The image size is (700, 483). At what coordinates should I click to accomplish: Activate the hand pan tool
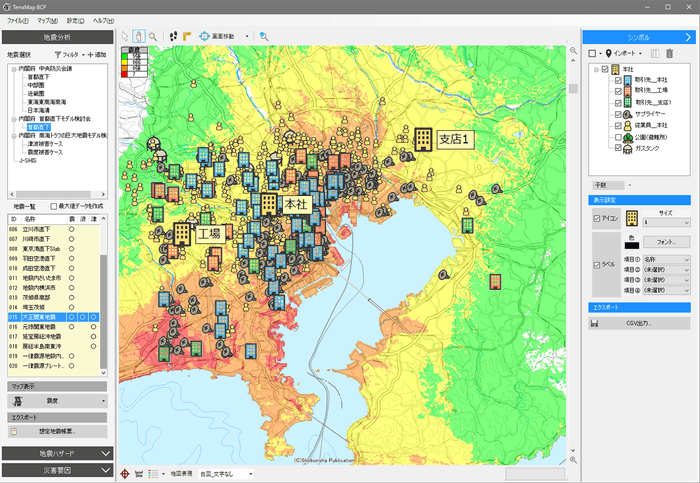[x=138, y=36]
